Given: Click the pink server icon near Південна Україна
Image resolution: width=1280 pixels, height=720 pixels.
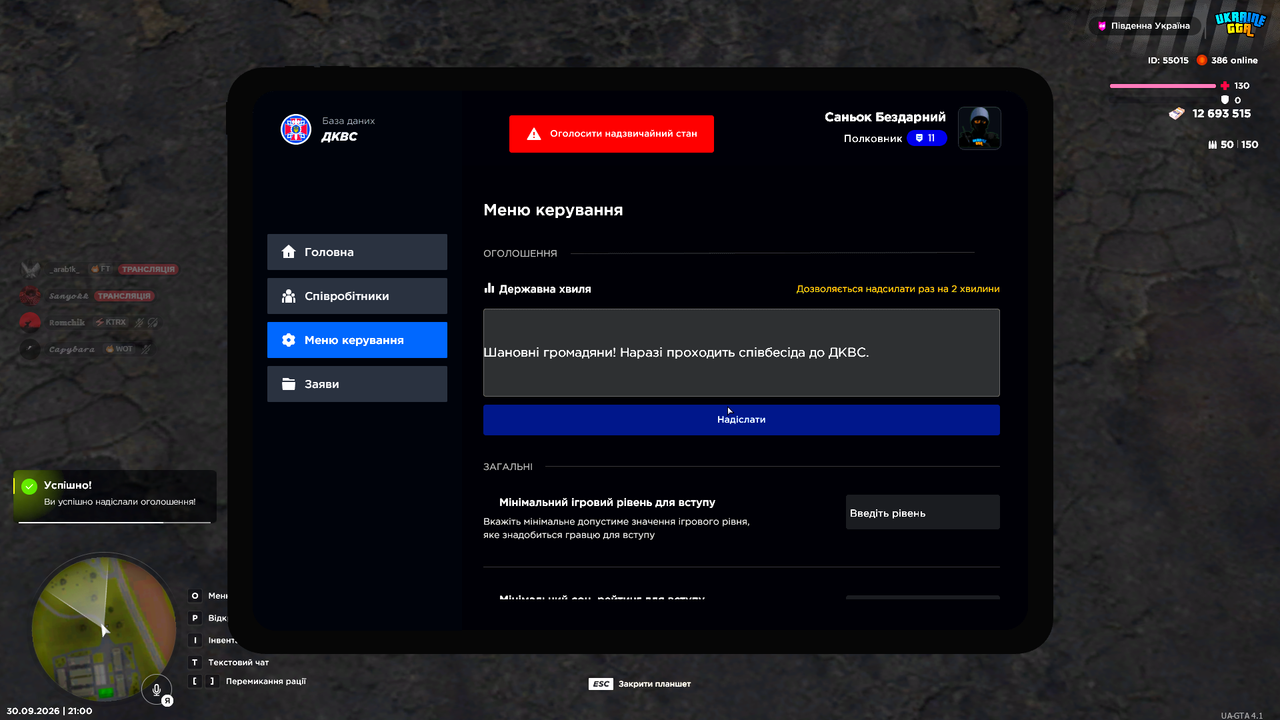Looking at the screenshot, I should 1102,26.
